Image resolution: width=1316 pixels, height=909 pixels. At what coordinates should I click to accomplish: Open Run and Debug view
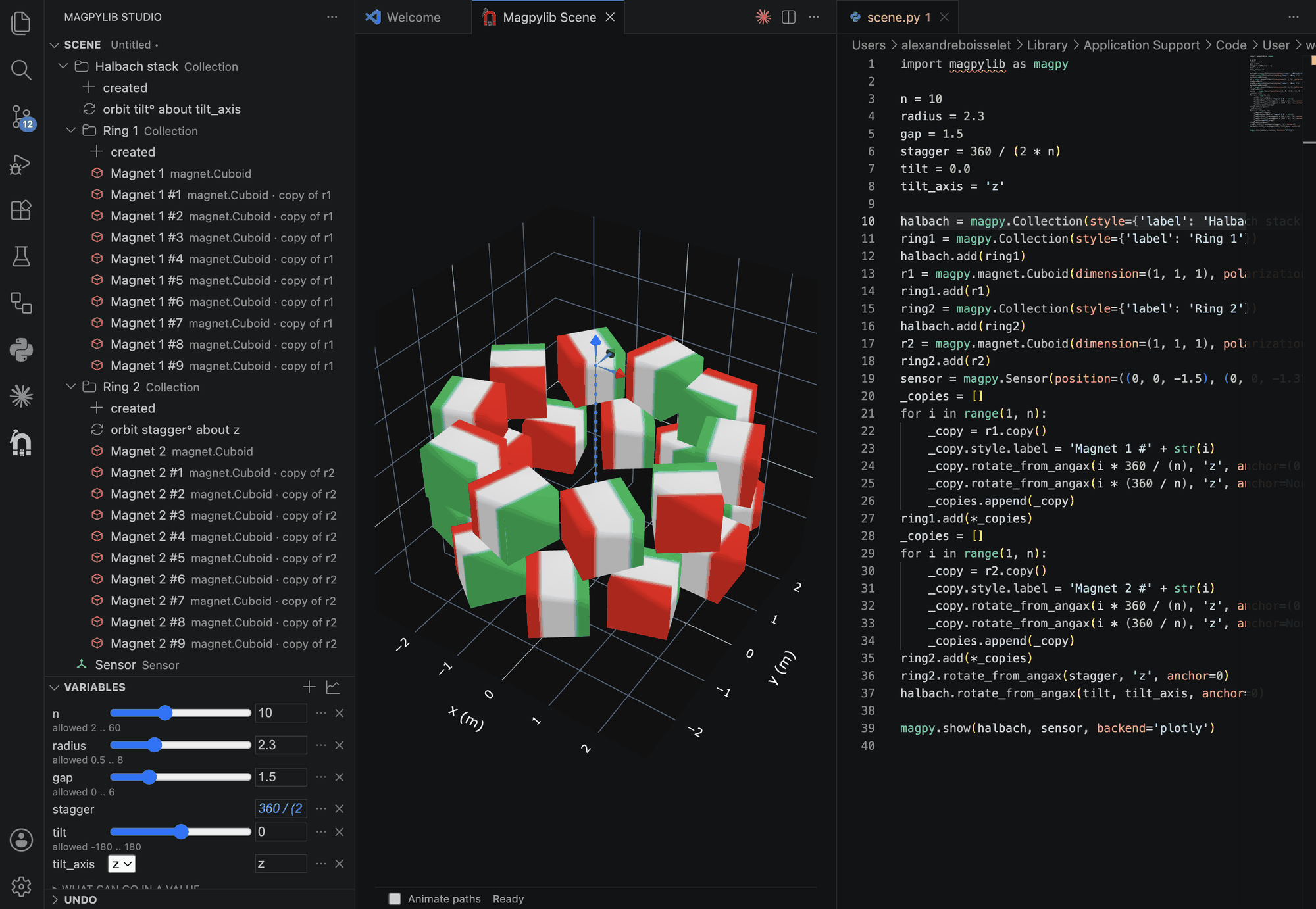(x=21, y=164)
